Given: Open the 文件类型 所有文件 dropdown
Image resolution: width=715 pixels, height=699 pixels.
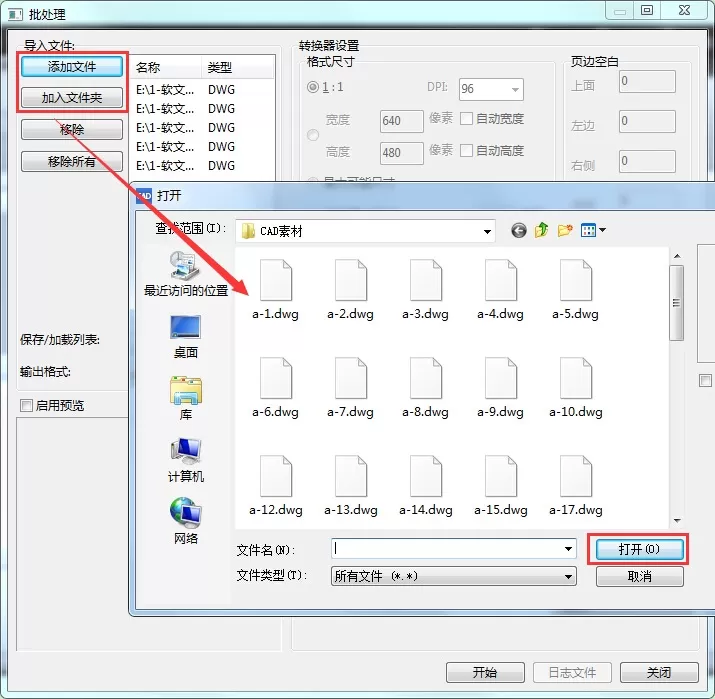Looking at the screenshot, I should (x=454, y=576).
